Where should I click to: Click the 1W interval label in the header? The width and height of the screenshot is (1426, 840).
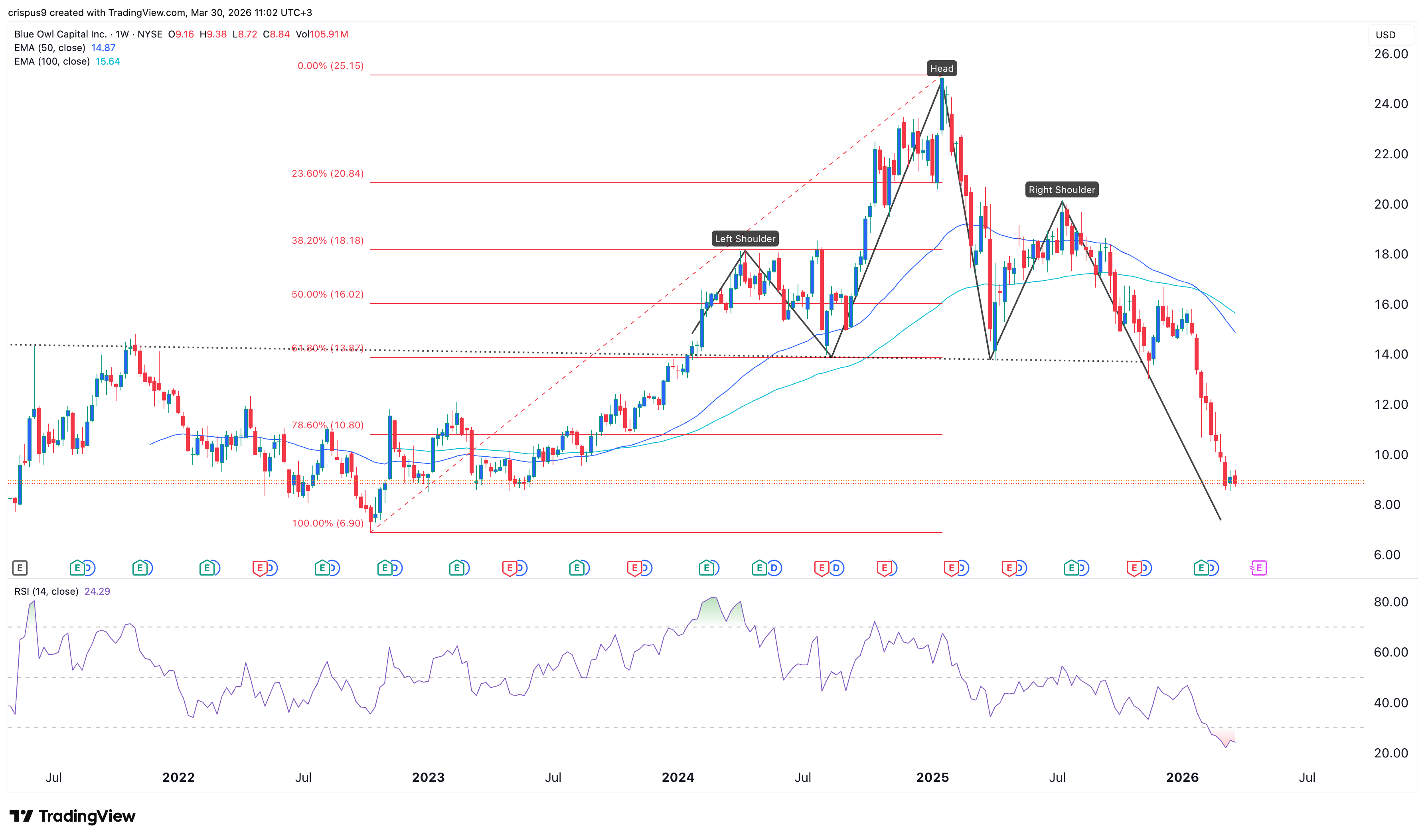[122, 34]
